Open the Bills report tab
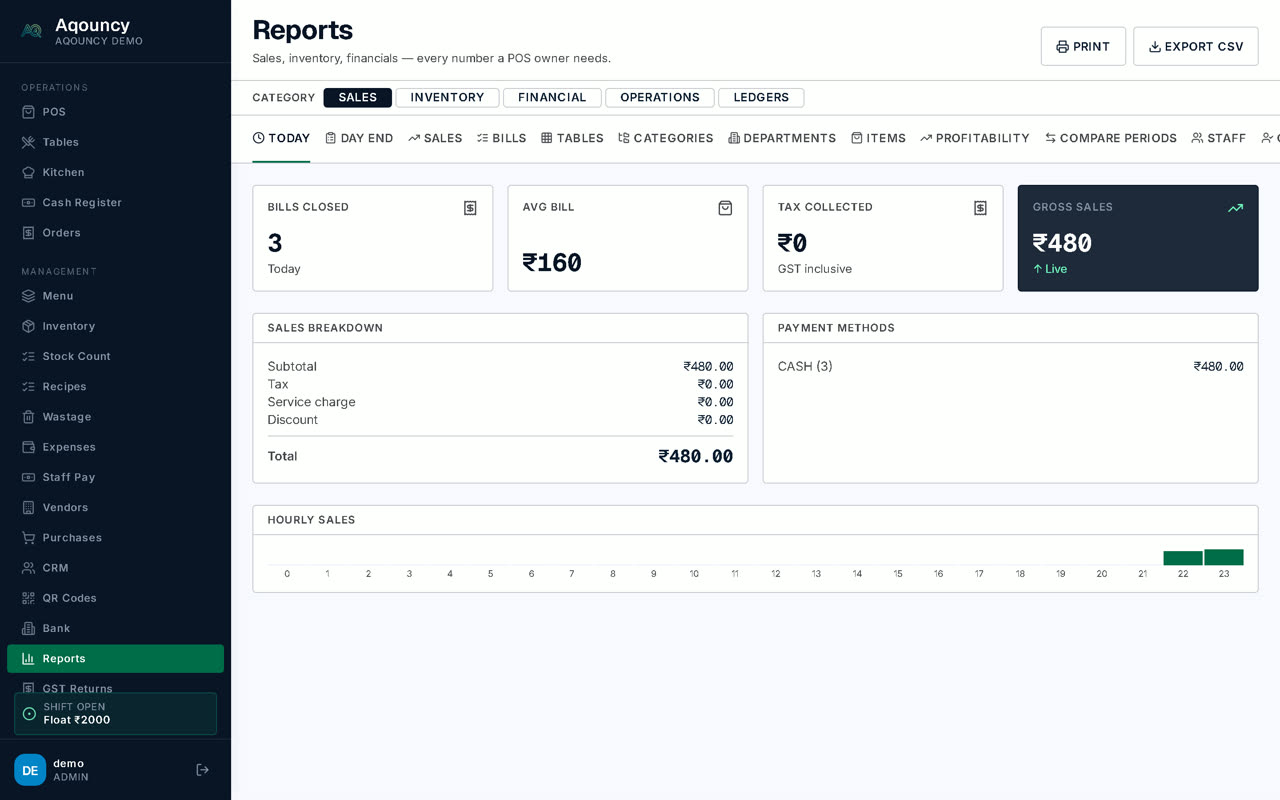This screenshot has height=800, width=1280. [502, 138]
